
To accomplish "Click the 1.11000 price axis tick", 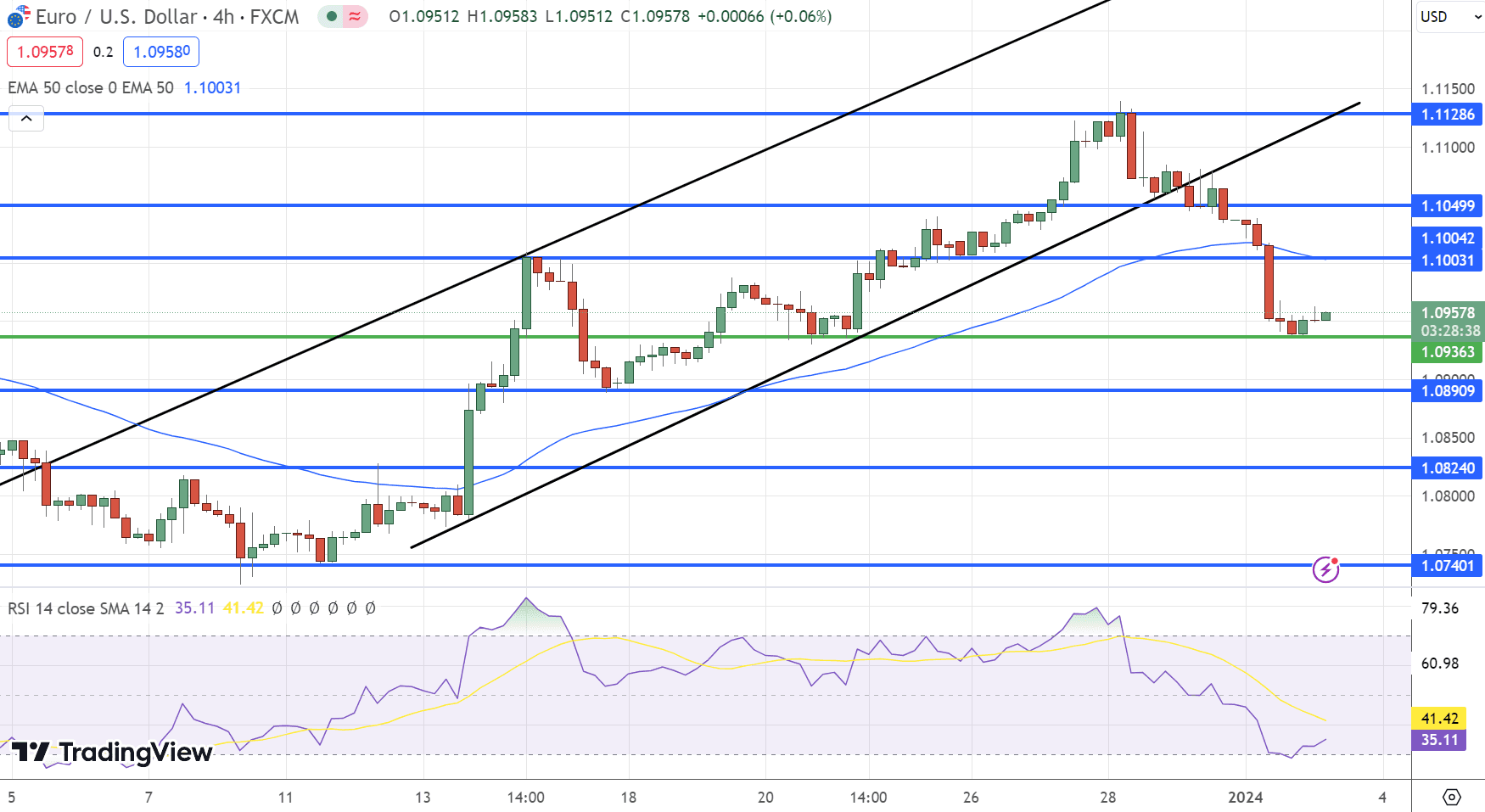I will pos(1448,148).
